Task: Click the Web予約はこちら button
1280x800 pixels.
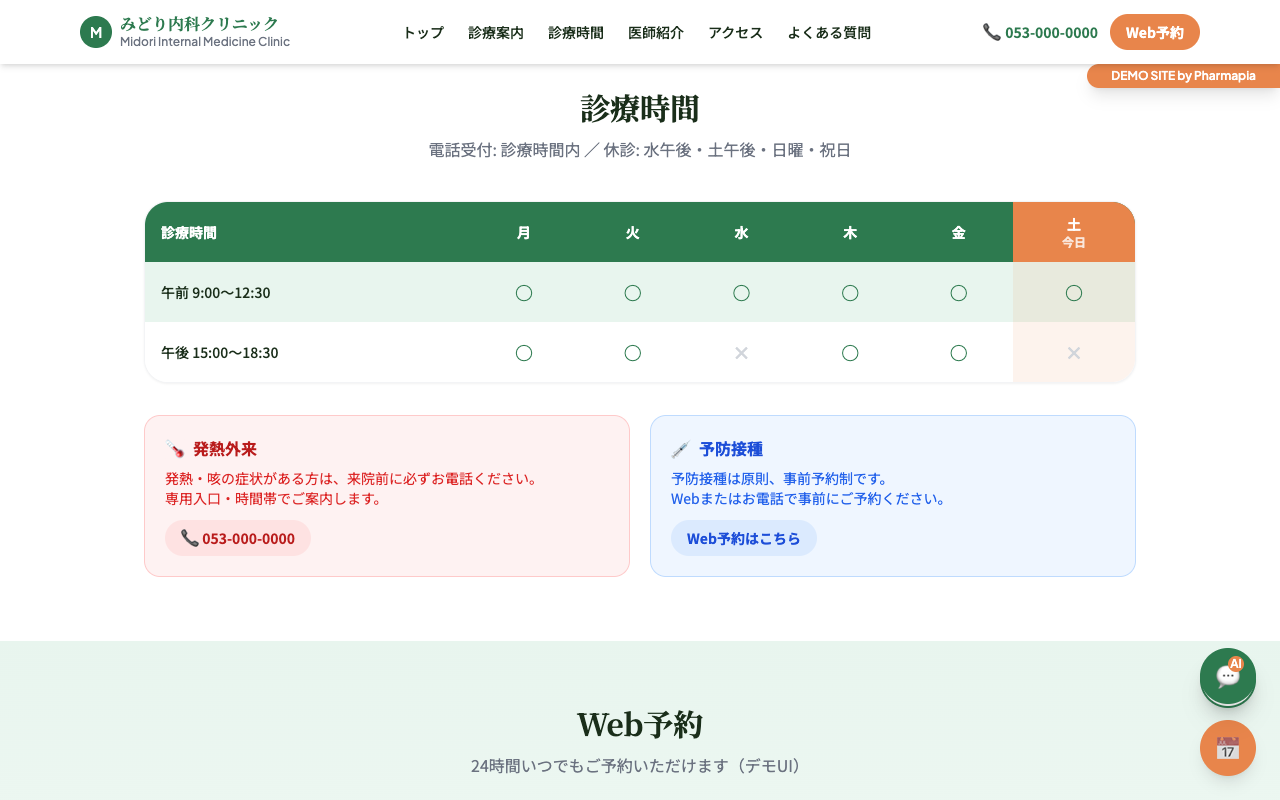Action: coord(743,538)
